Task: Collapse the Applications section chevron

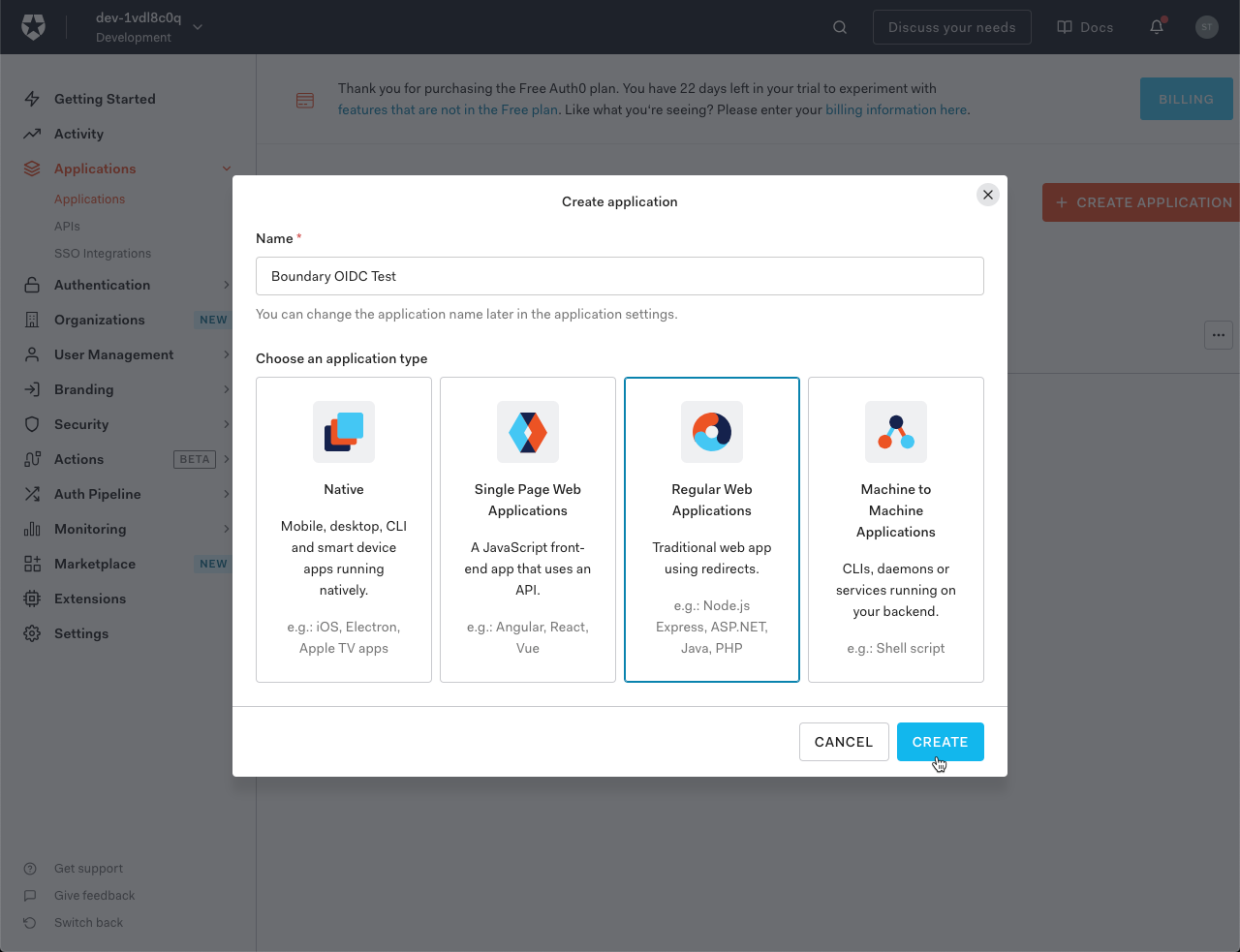Action: coord(227,169)
